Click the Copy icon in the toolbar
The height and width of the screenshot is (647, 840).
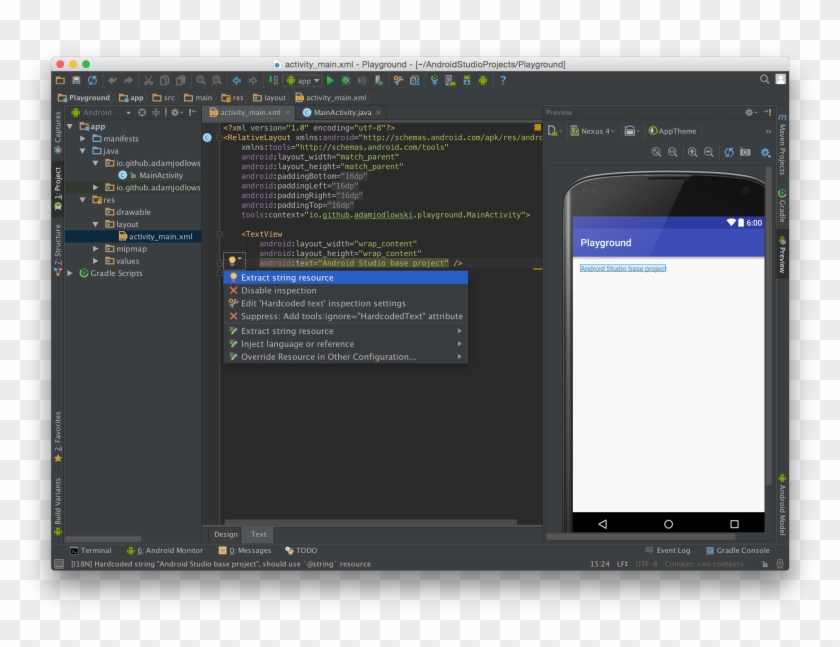pyautogui.click(x=164, y=80)
